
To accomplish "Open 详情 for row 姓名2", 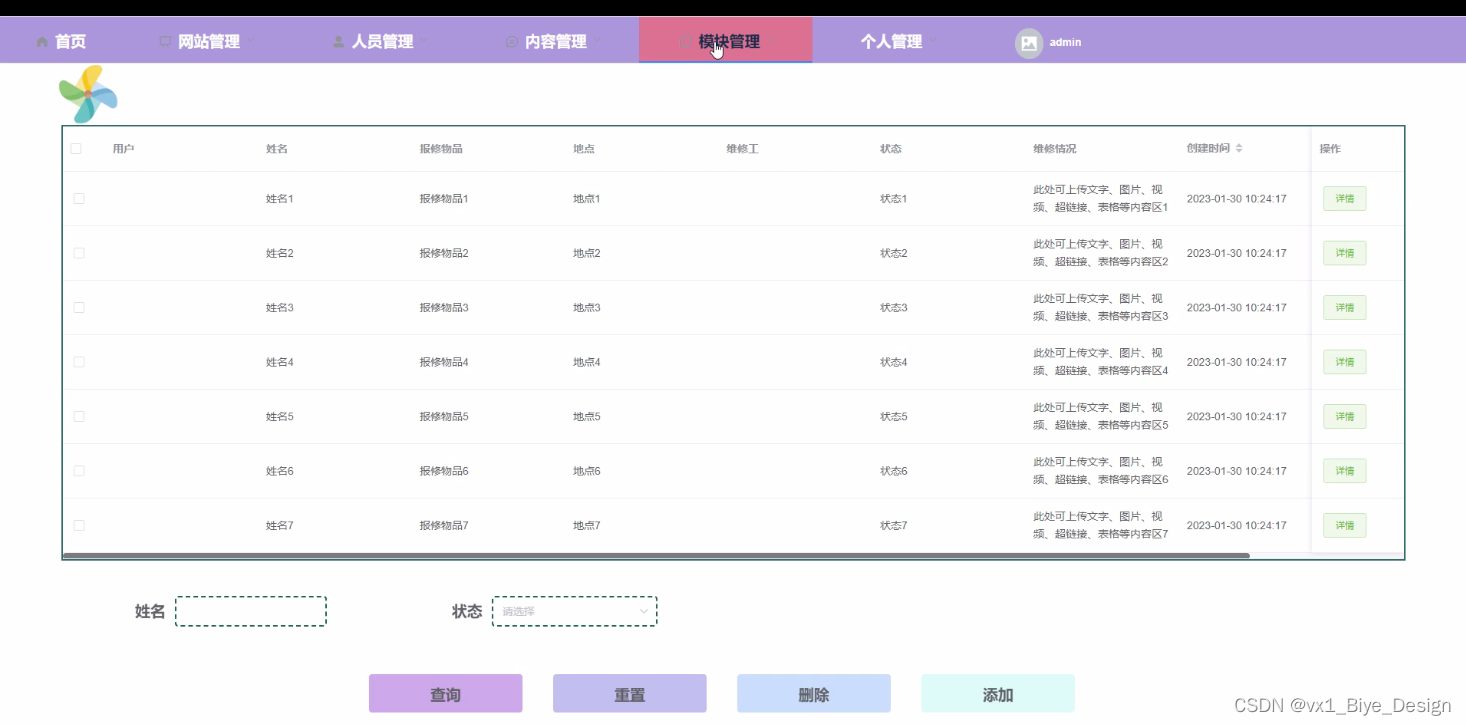I will 1345,253.
